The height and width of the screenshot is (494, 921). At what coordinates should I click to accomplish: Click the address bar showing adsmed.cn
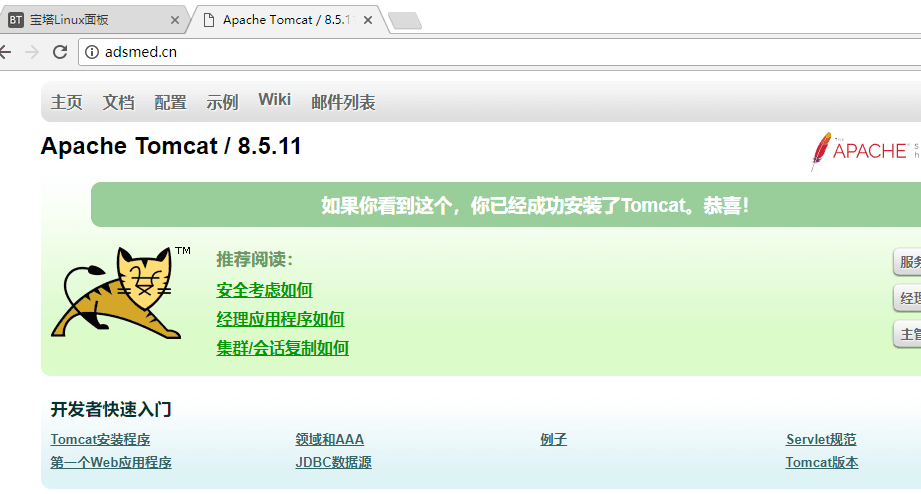(499, 52)
